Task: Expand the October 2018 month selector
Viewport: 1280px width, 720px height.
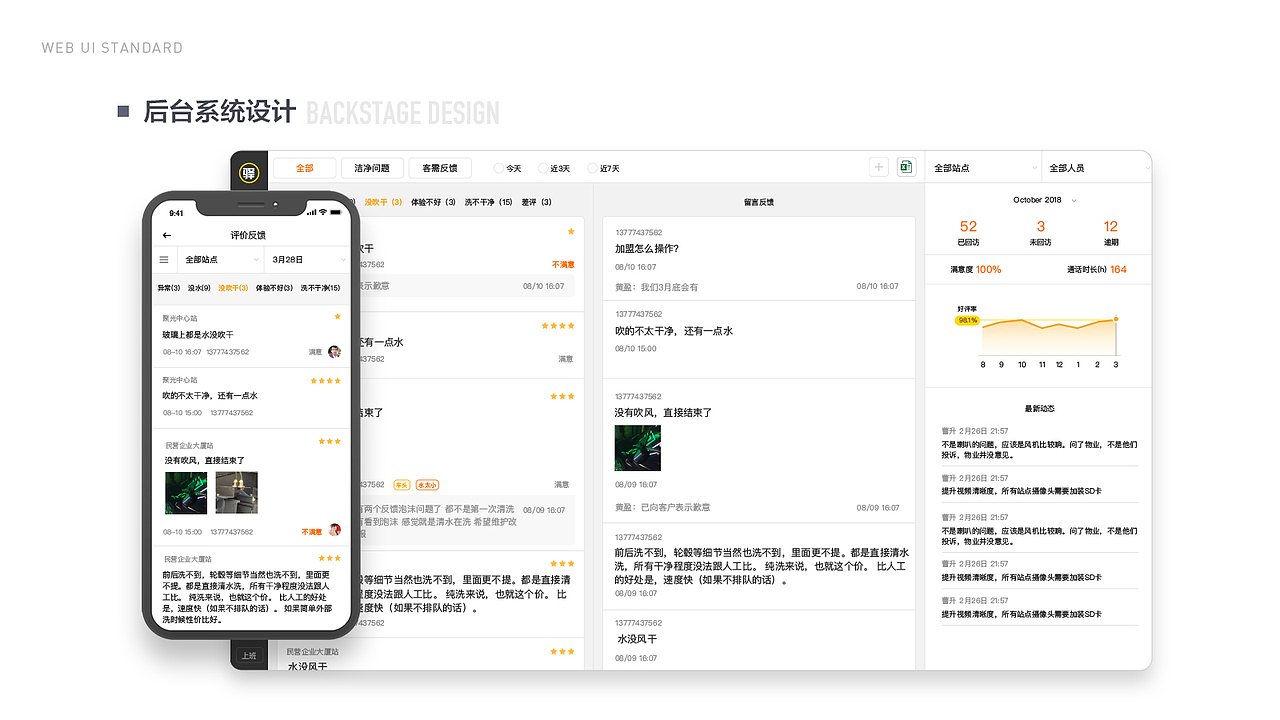Action: [x=1045, y=200]
